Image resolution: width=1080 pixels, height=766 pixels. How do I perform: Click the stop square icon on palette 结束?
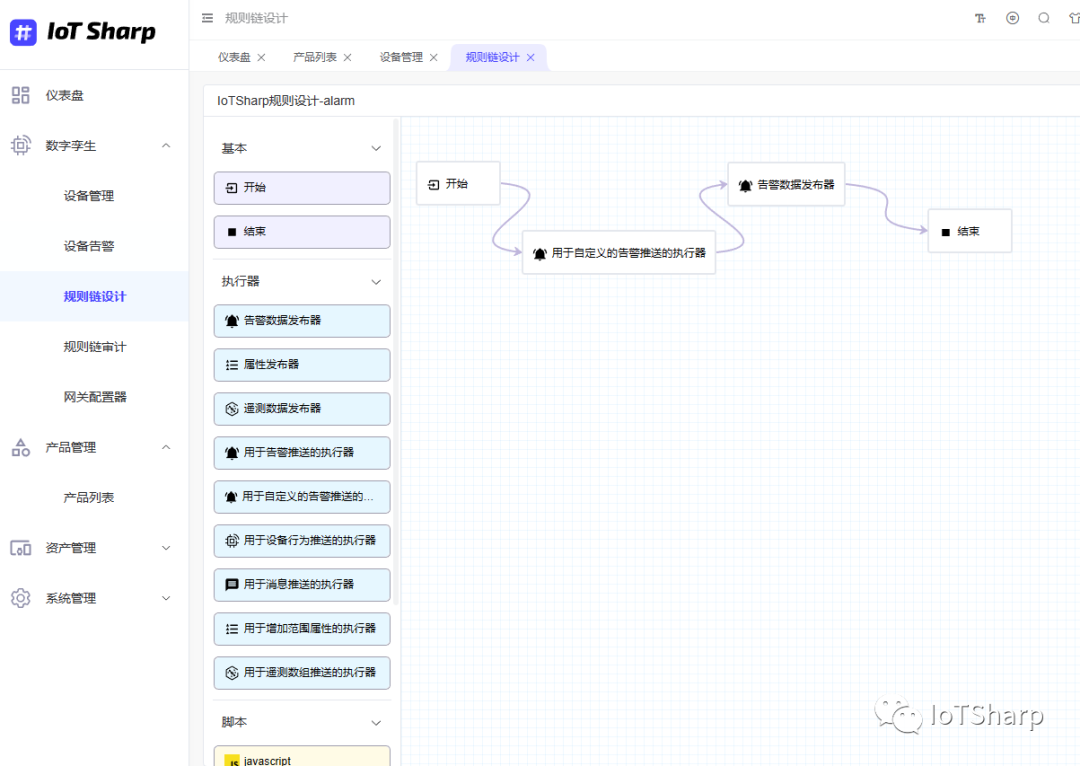coord(232,232)
